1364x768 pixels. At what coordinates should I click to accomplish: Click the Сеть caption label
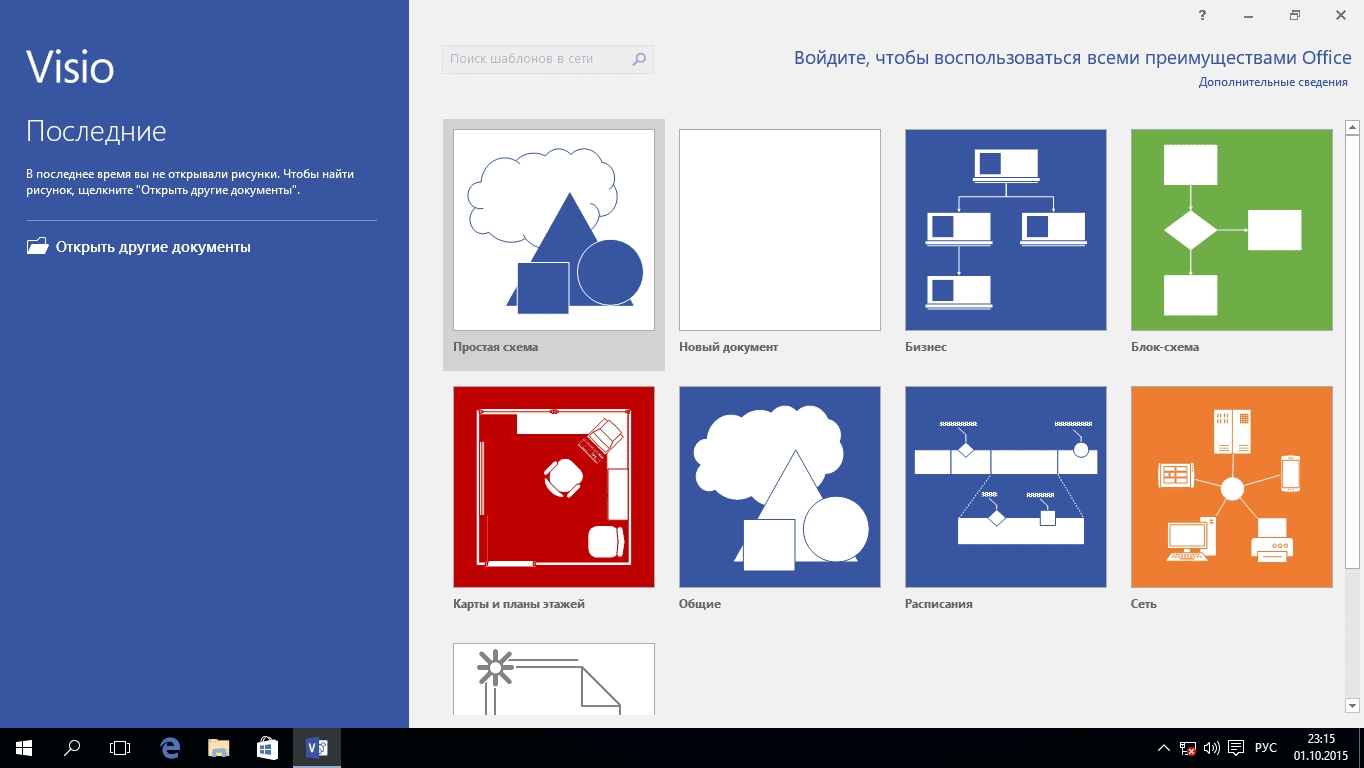(1144, 604)
